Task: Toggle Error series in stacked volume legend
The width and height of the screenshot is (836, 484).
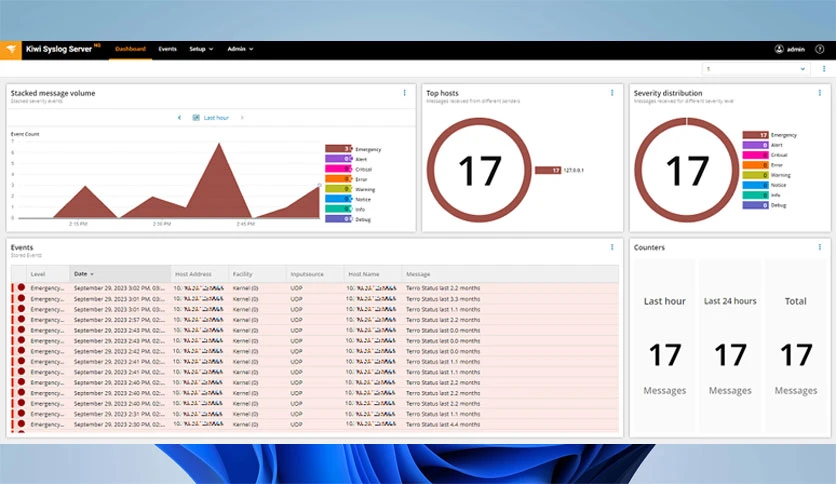Action: click(347, 179)
